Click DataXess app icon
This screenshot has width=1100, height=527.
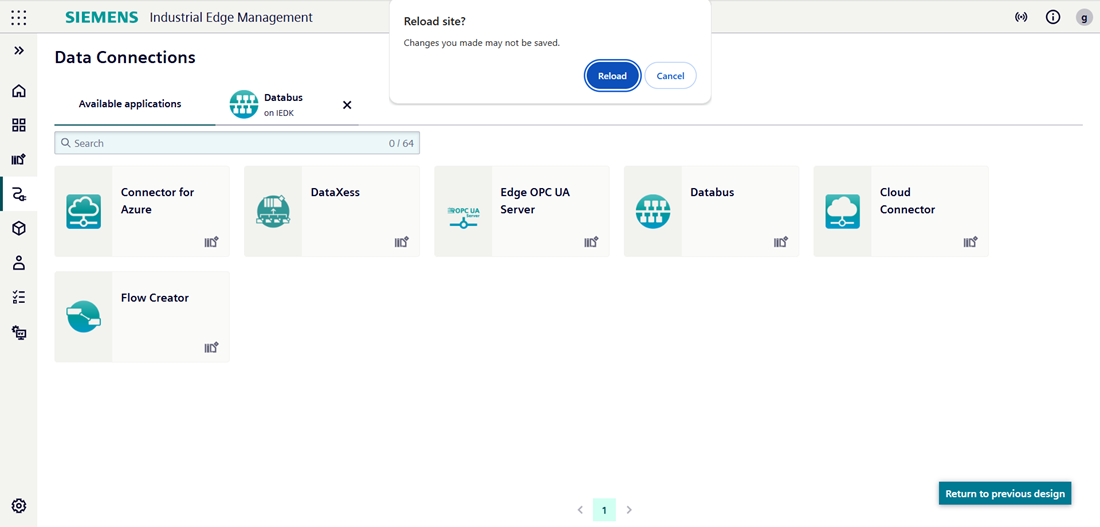tap(273, 211)
